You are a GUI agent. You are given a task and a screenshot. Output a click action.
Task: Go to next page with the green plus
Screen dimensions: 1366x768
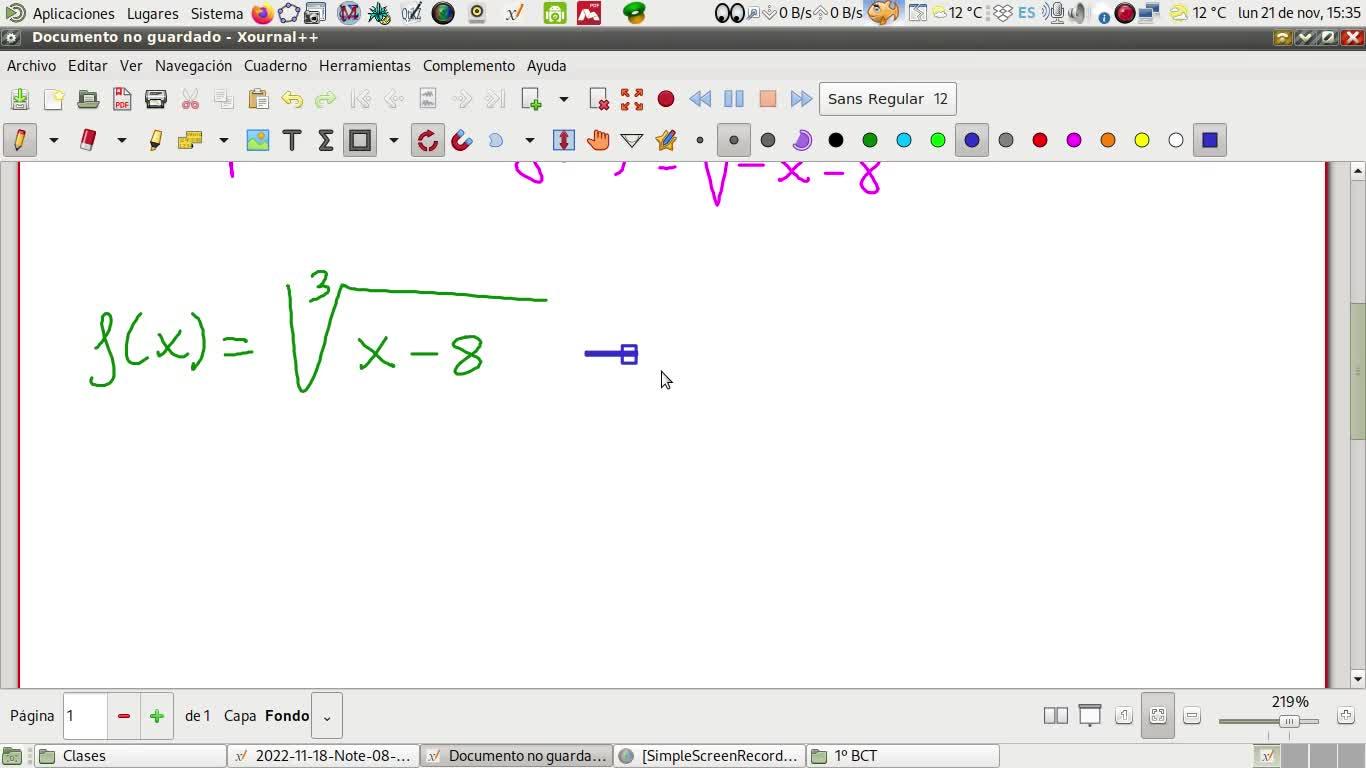(x=157, y=716)
